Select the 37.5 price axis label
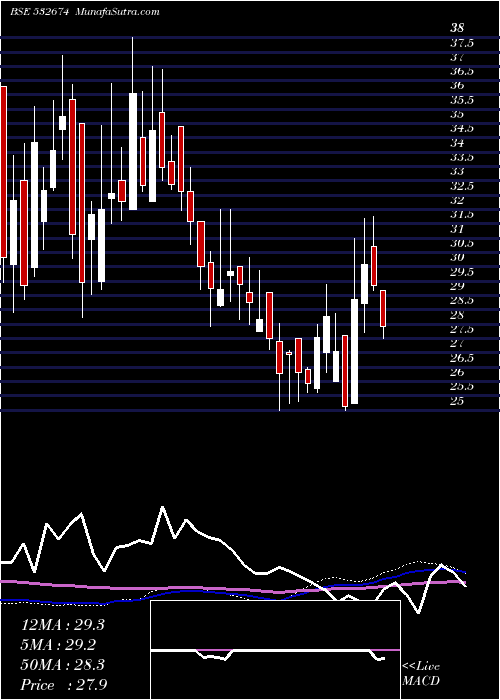The height and width of the screenshot is (700, 500). tap(461, 43)
